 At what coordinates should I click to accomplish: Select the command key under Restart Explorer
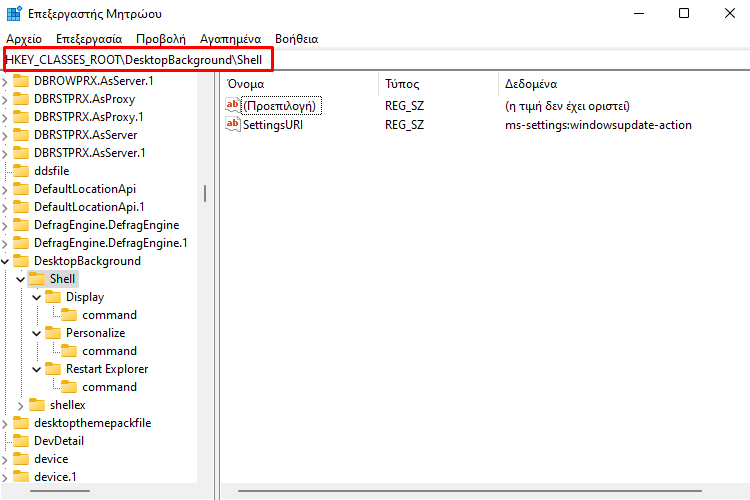click(110, 387)
